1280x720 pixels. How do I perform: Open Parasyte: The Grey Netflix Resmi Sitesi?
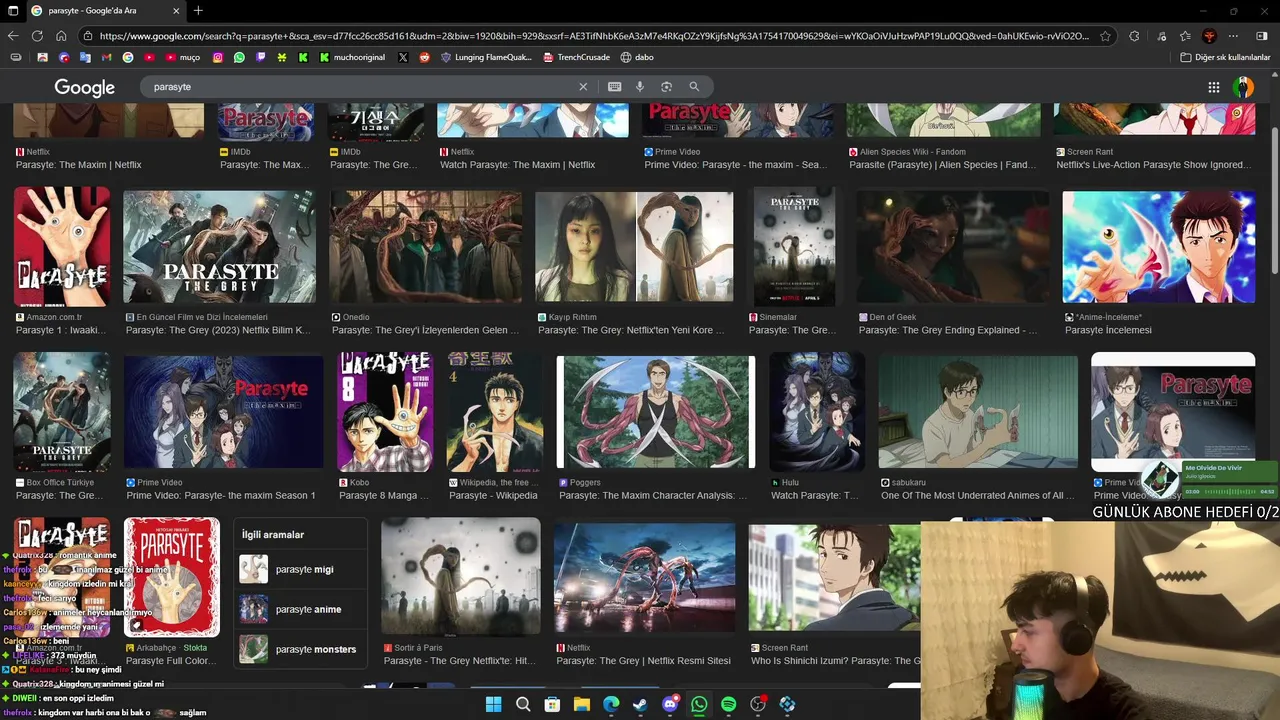[x=645, y=577]
